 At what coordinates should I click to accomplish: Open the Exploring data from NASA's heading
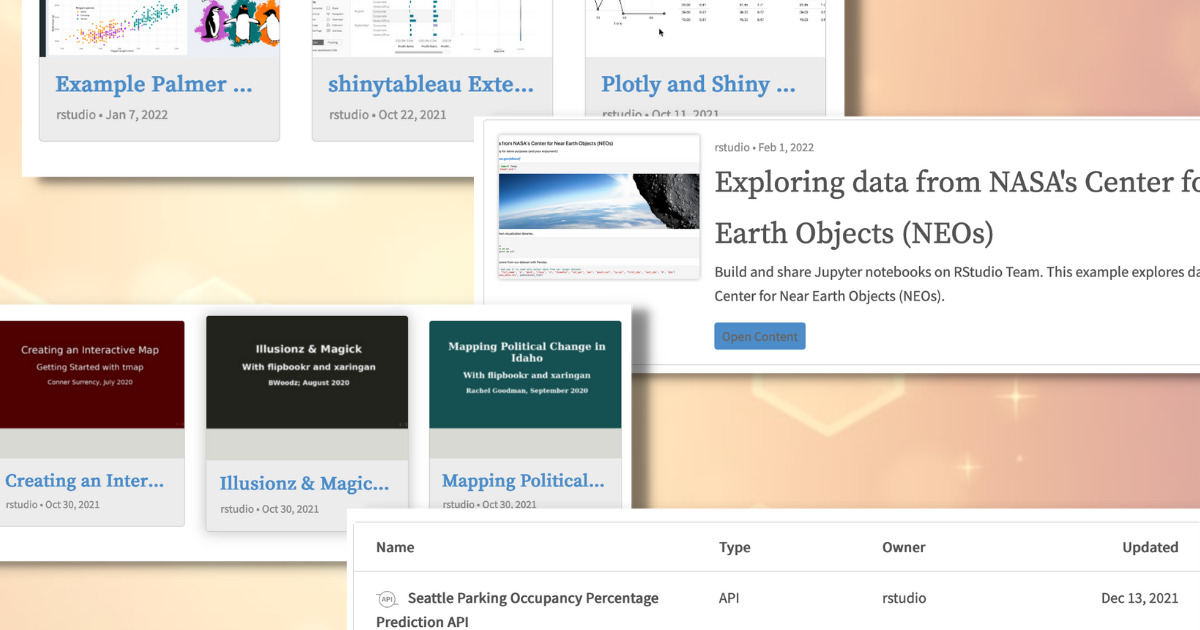[955, 183]
